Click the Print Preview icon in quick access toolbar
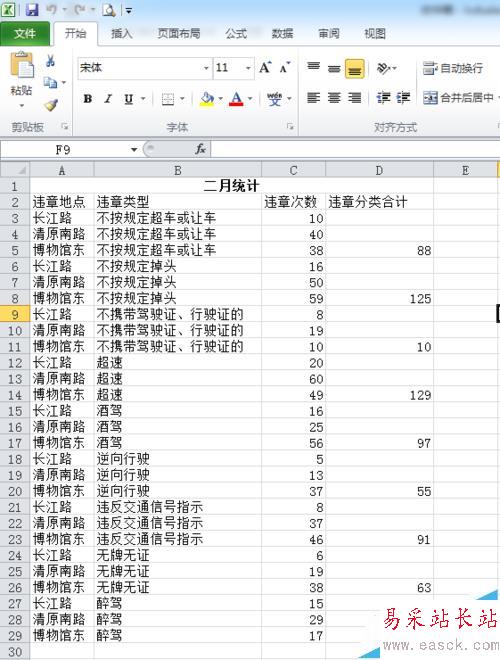 (109, 10)
